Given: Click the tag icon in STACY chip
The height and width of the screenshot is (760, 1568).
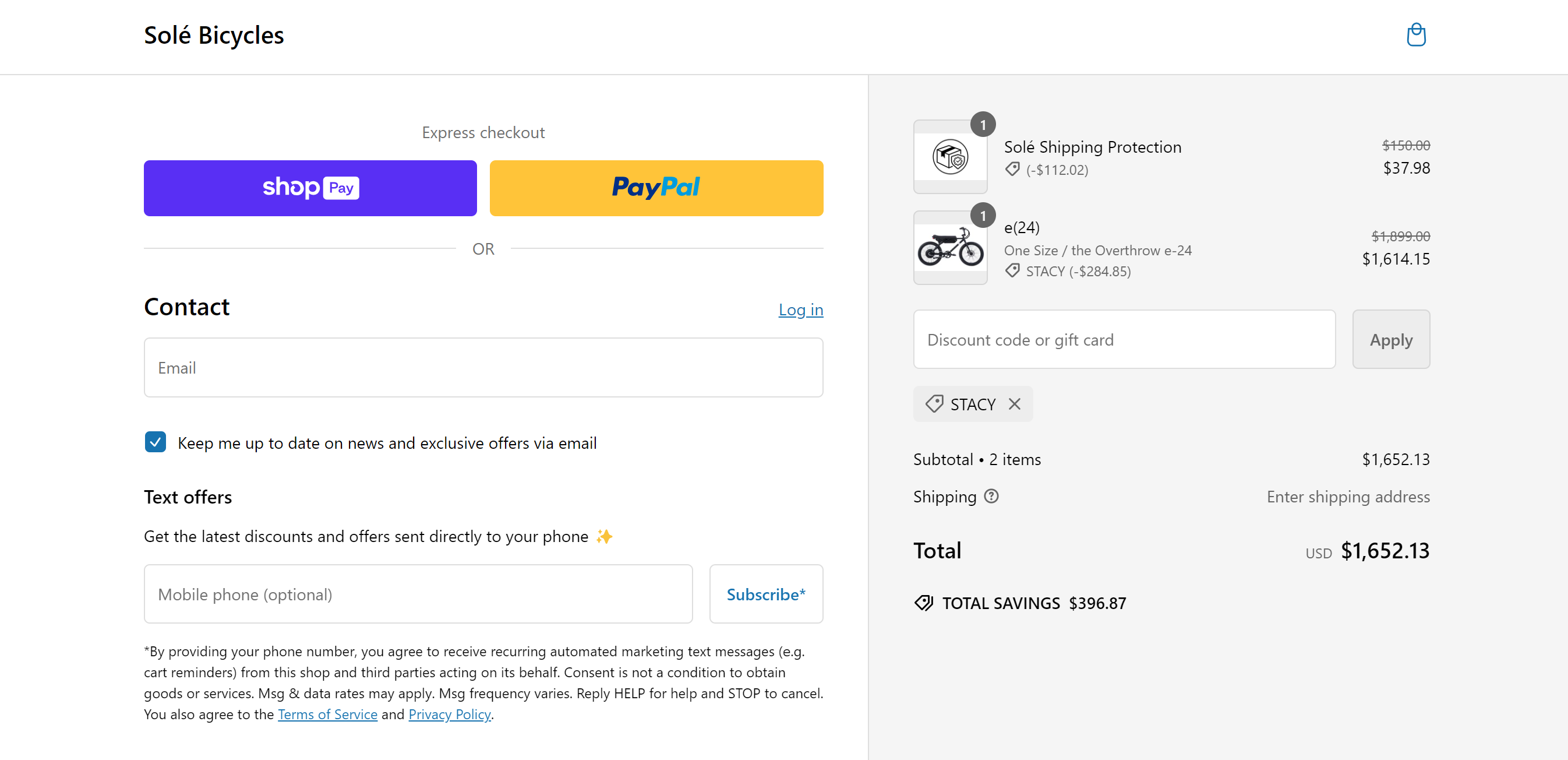Looking at the screenshot, I should [934, 404].
